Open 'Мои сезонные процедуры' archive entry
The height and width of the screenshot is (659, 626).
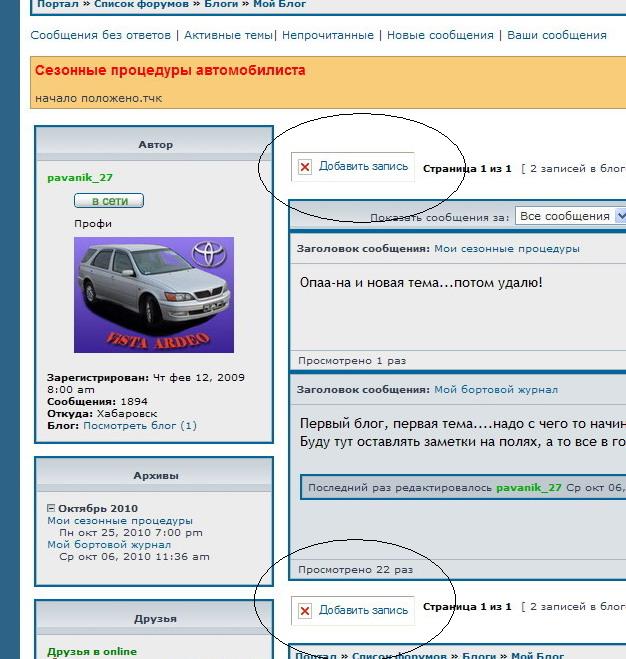120,521
